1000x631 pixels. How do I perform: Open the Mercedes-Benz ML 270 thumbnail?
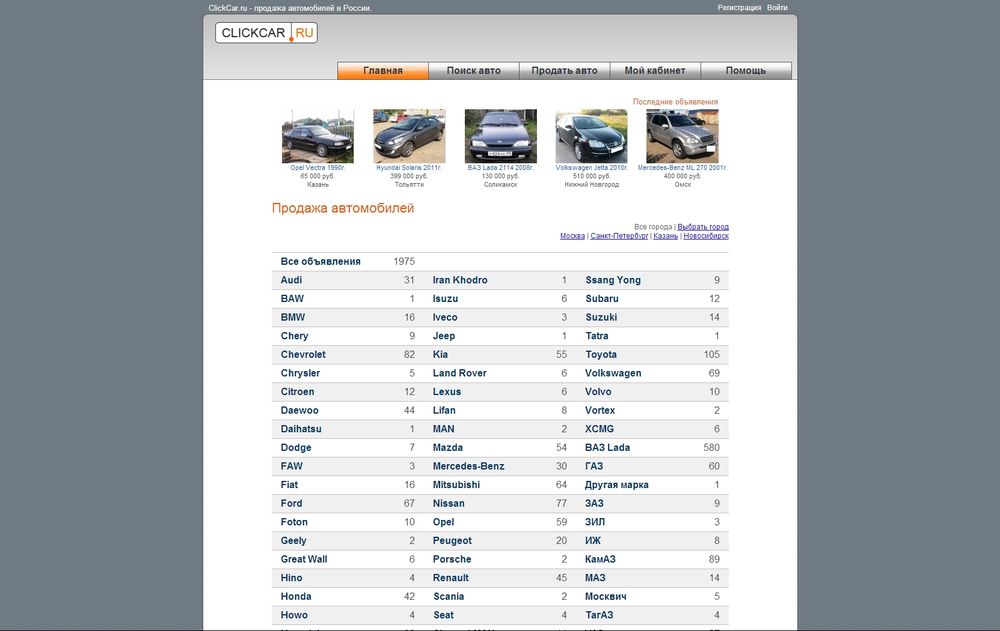pos(682,136)
